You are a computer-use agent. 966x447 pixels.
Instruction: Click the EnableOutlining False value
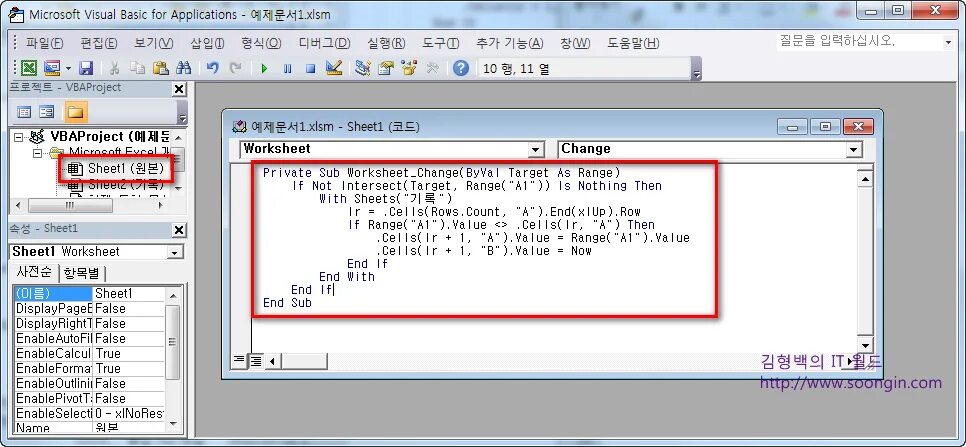tap(129, 384)
